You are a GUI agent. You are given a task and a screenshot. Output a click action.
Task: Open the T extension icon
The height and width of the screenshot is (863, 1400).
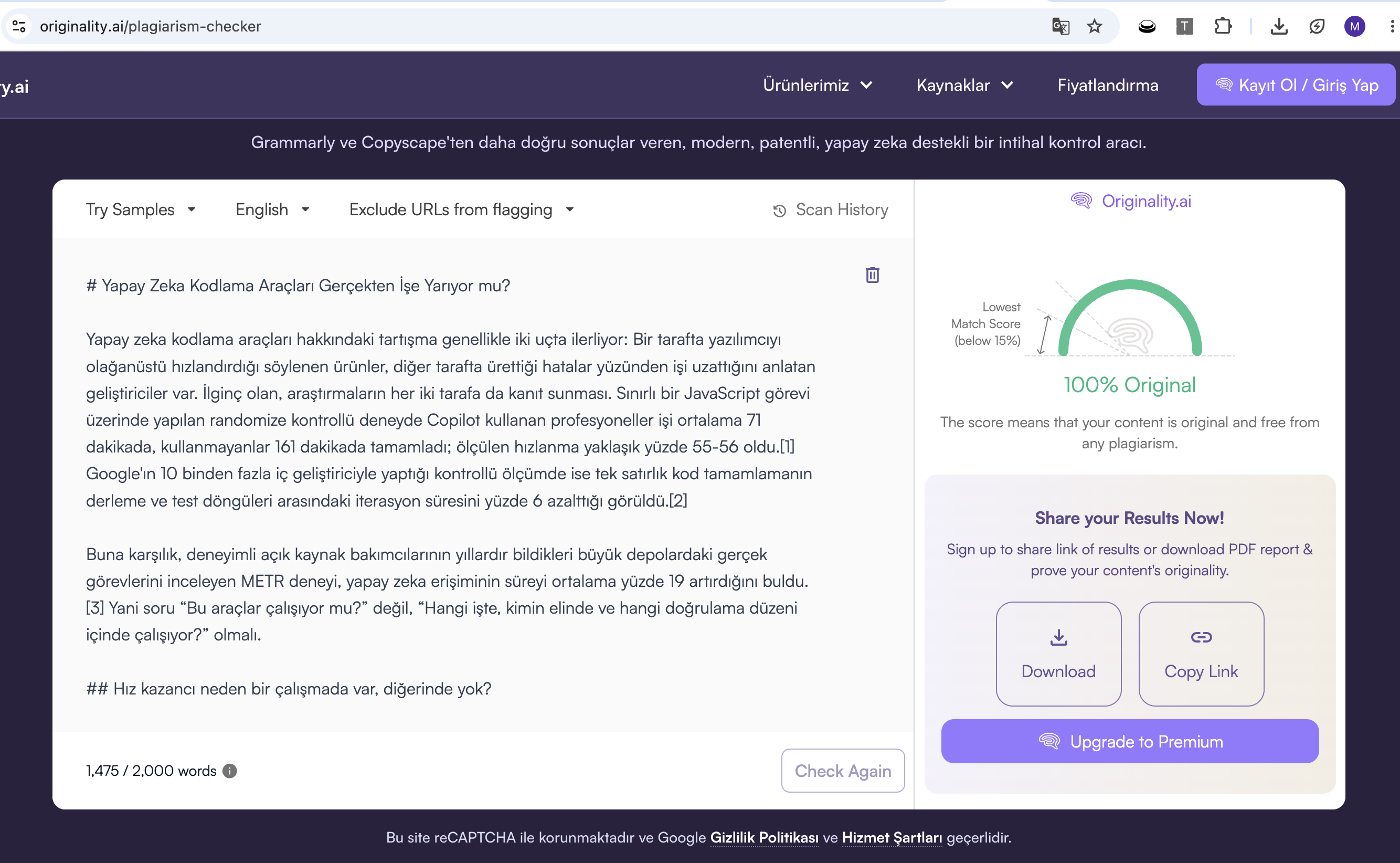pyautogui.click(x=1184, y=26)
